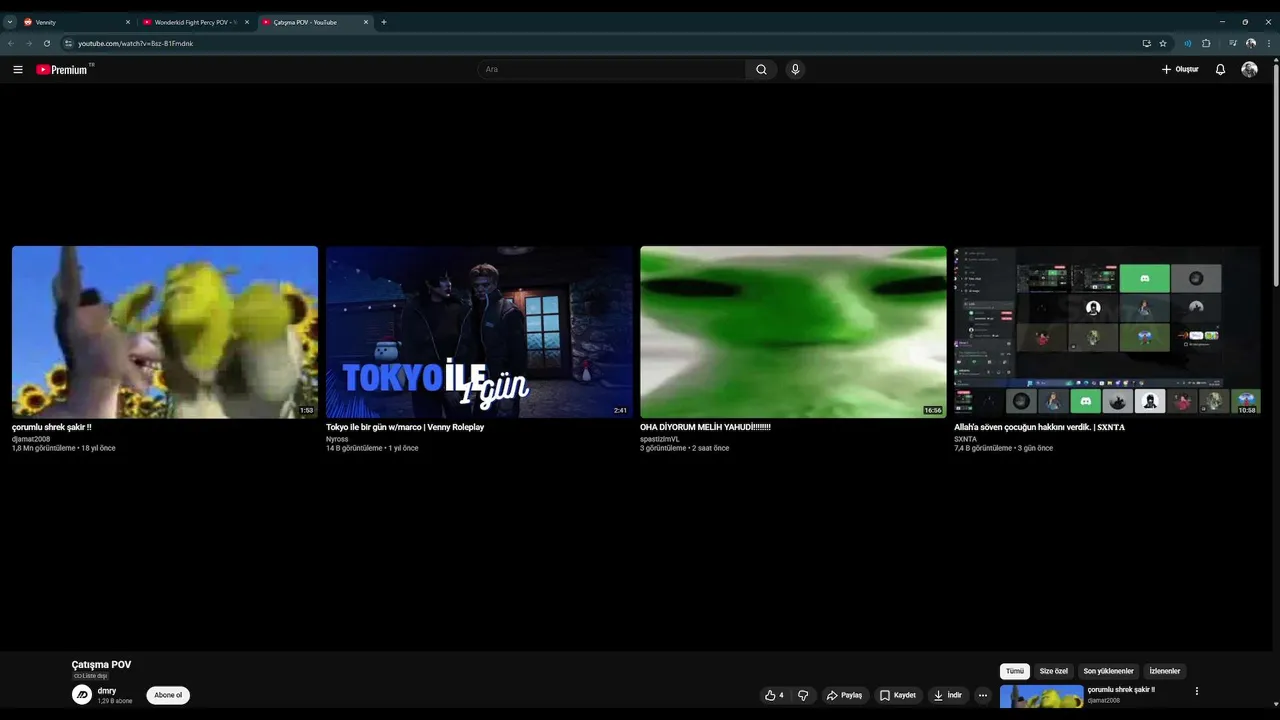Click the search magnifier button
The height and width of the screenshot is (720, 1280).
point(761,69)
